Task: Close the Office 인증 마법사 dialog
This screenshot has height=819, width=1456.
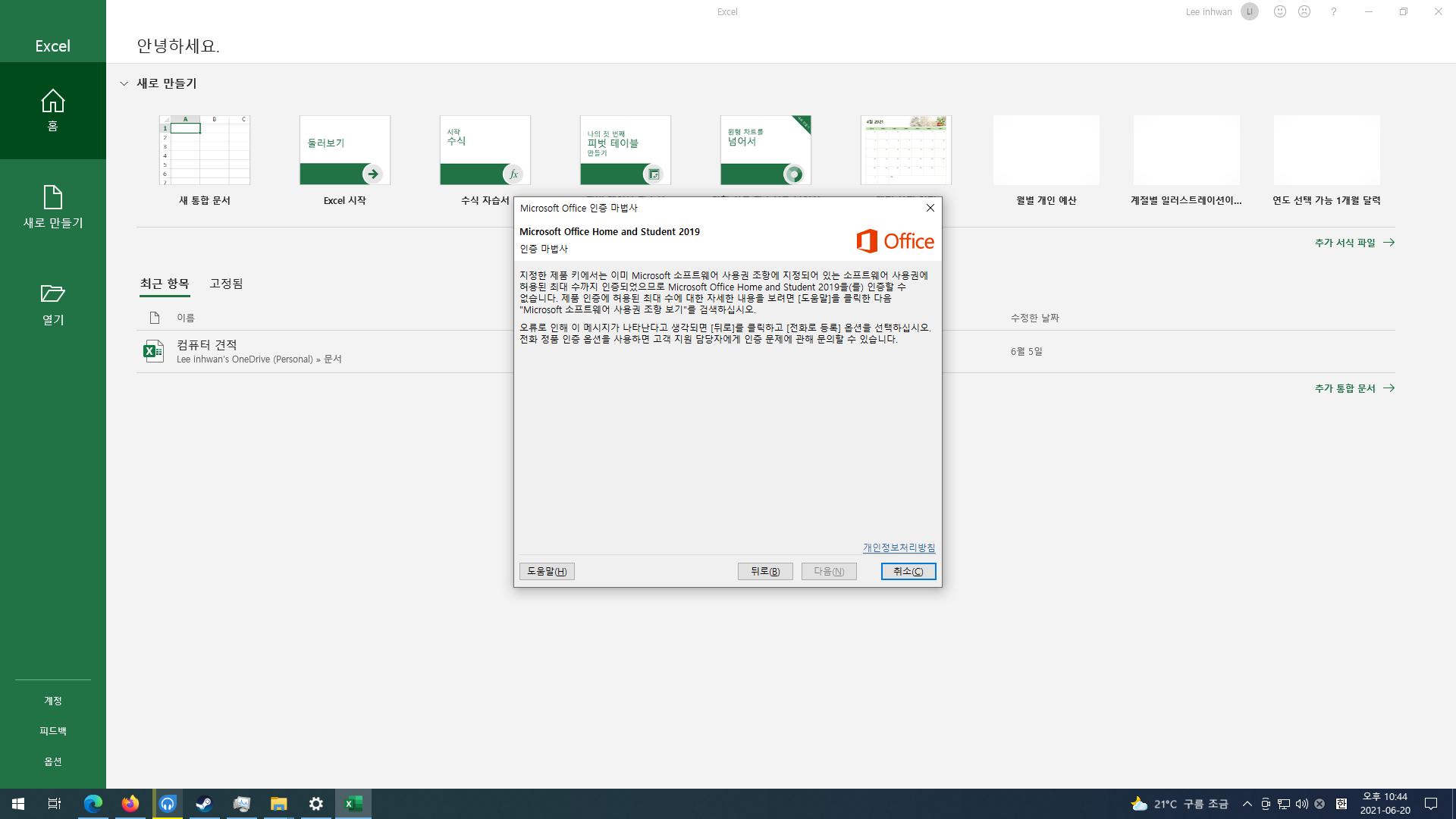Action: (930, 208)
